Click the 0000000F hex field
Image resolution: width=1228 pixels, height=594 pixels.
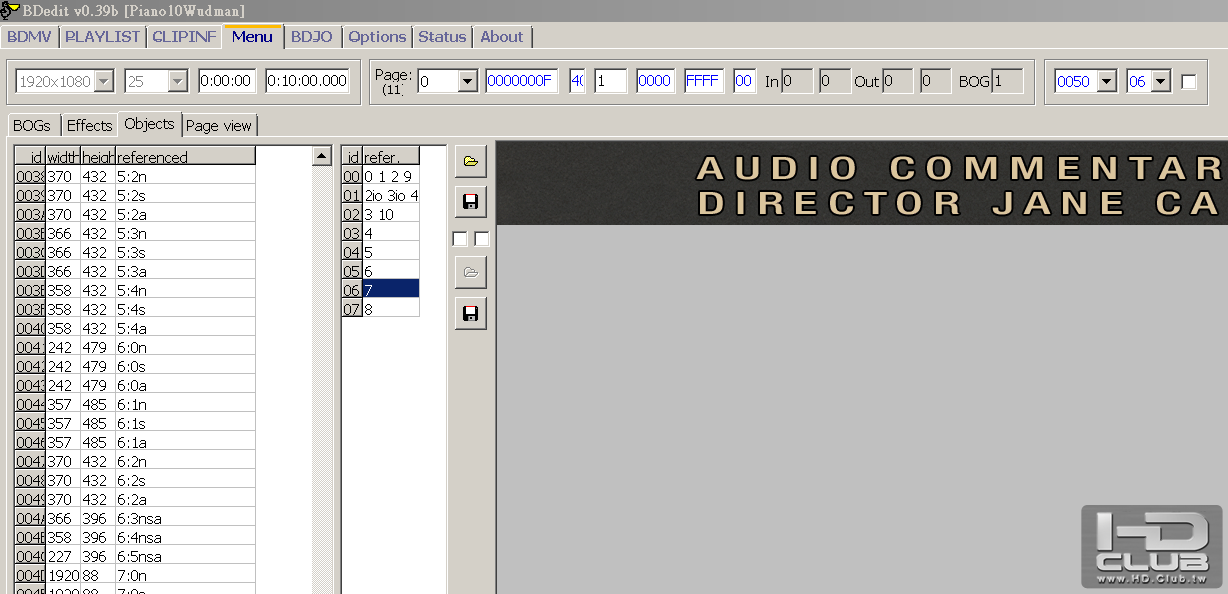(522, 82)
